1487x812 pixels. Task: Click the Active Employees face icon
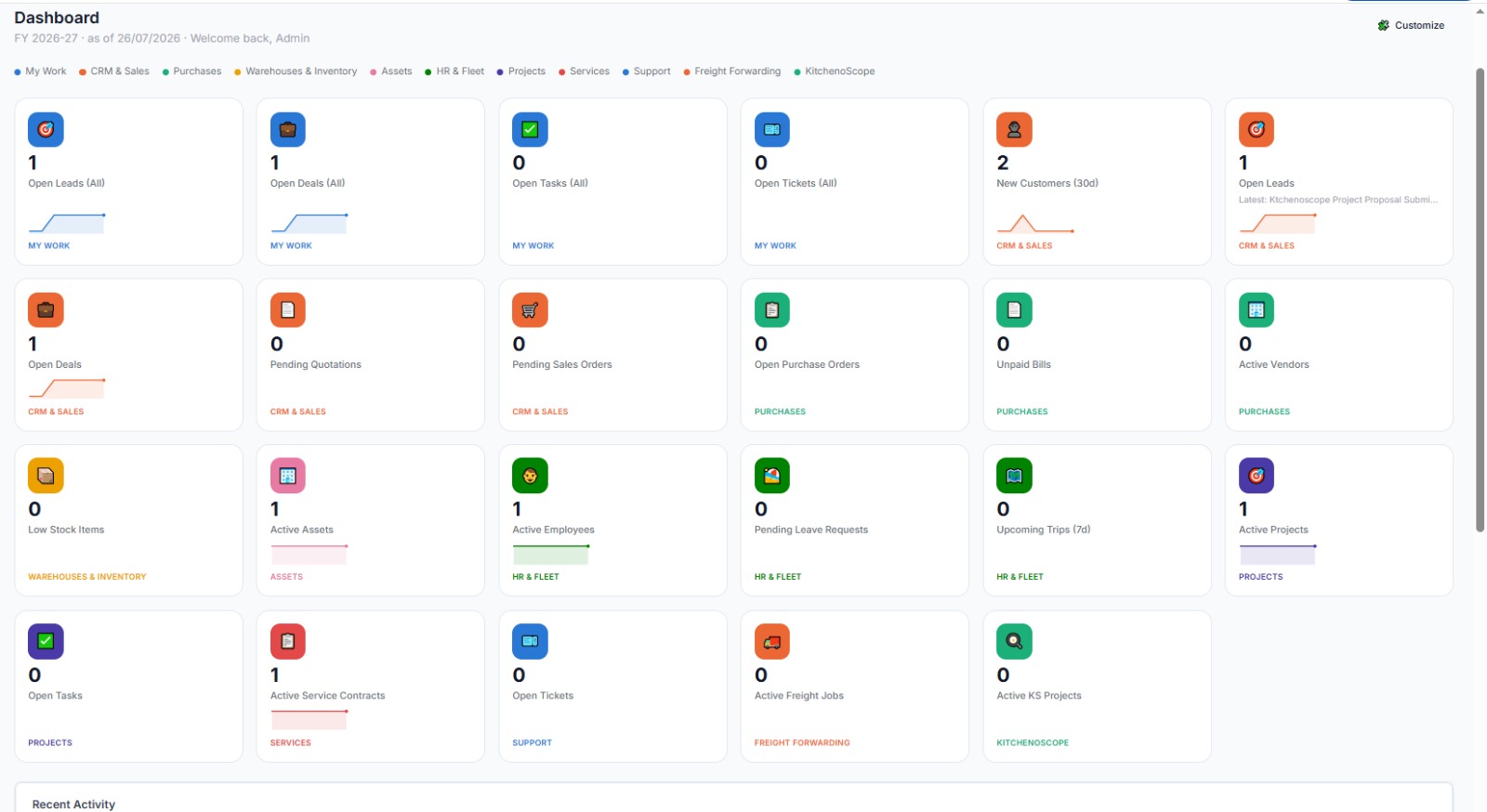[x=530, y=476]
